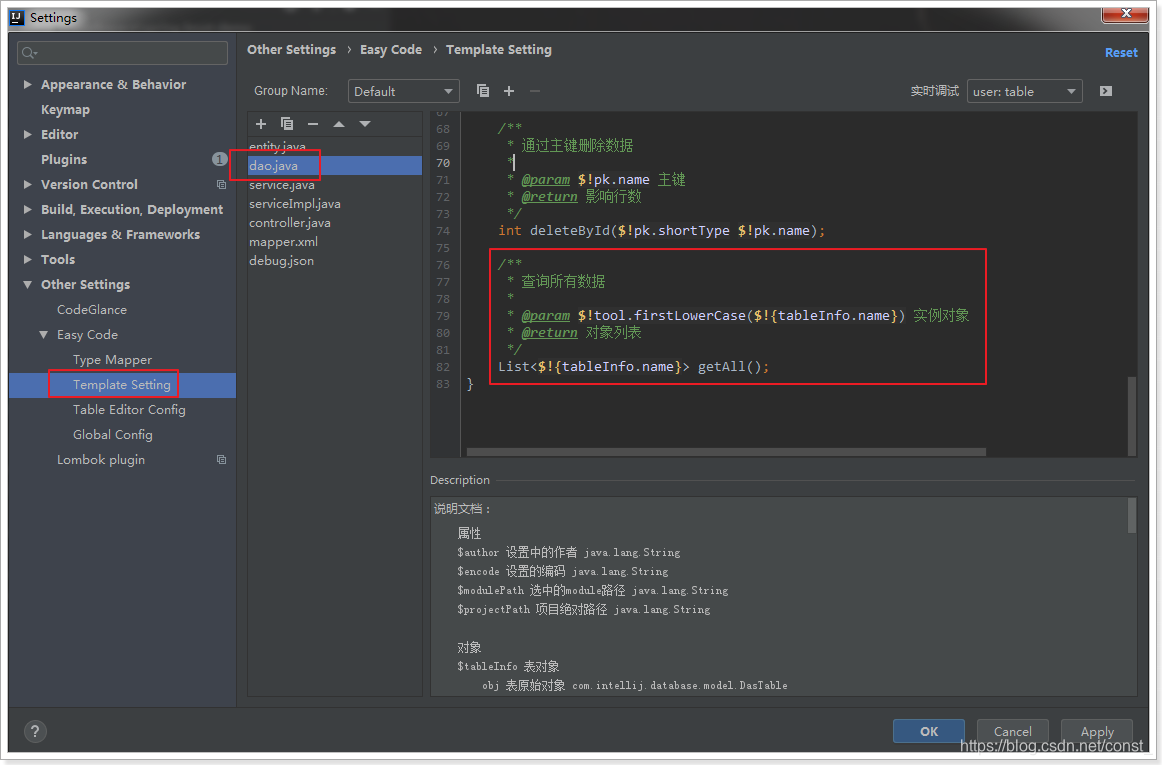Click the settings search magnifier icon
Viewport: 1162px width, 765px height.
[29, 53]
